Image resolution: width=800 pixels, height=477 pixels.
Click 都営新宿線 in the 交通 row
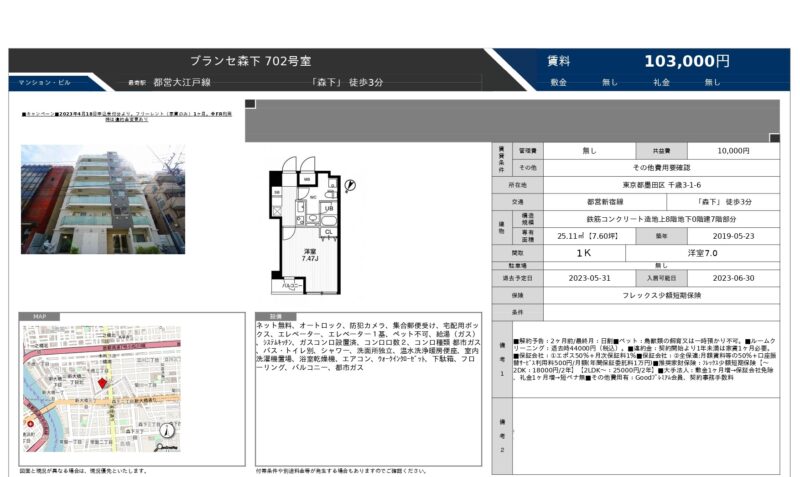(605, 202)
